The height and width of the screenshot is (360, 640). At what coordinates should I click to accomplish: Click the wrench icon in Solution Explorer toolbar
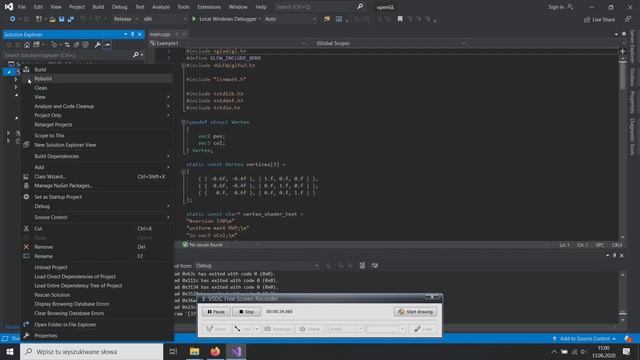[98, 44]
